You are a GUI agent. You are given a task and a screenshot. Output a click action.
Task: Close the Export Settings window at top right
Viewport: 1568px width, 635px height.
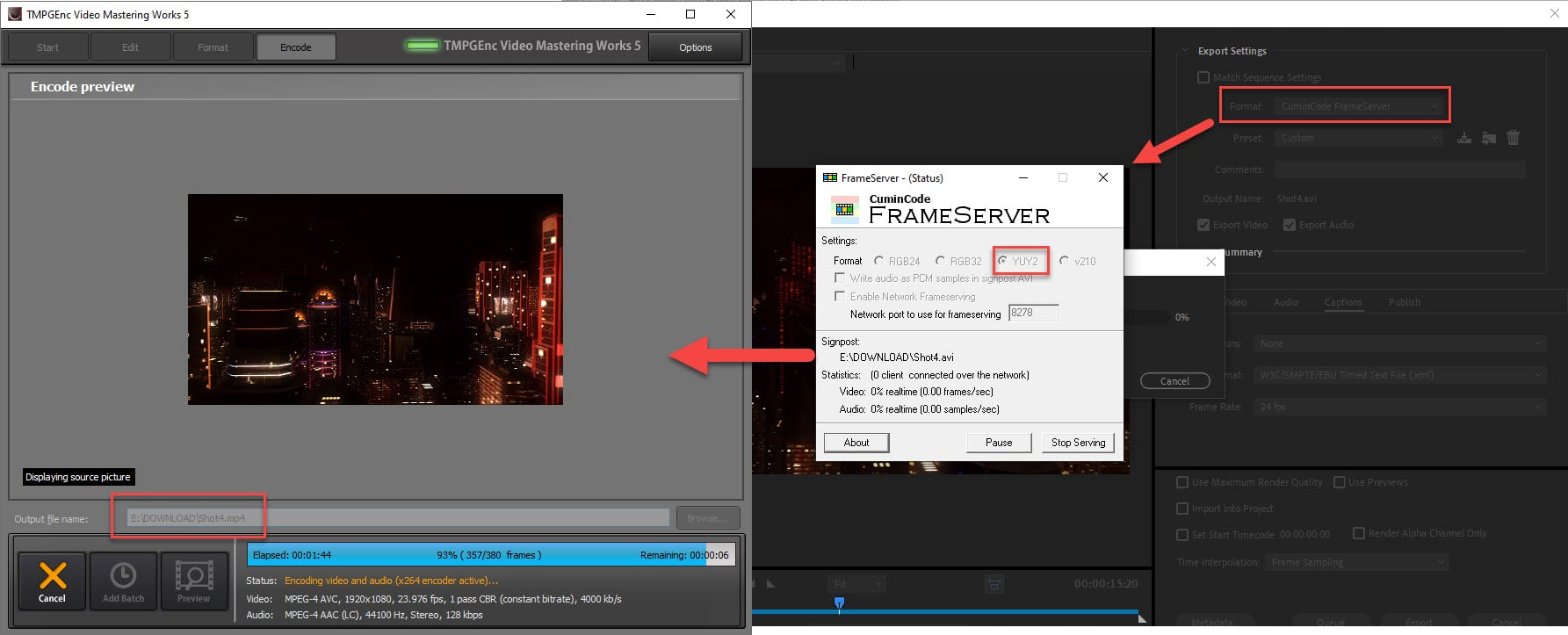1554,13
